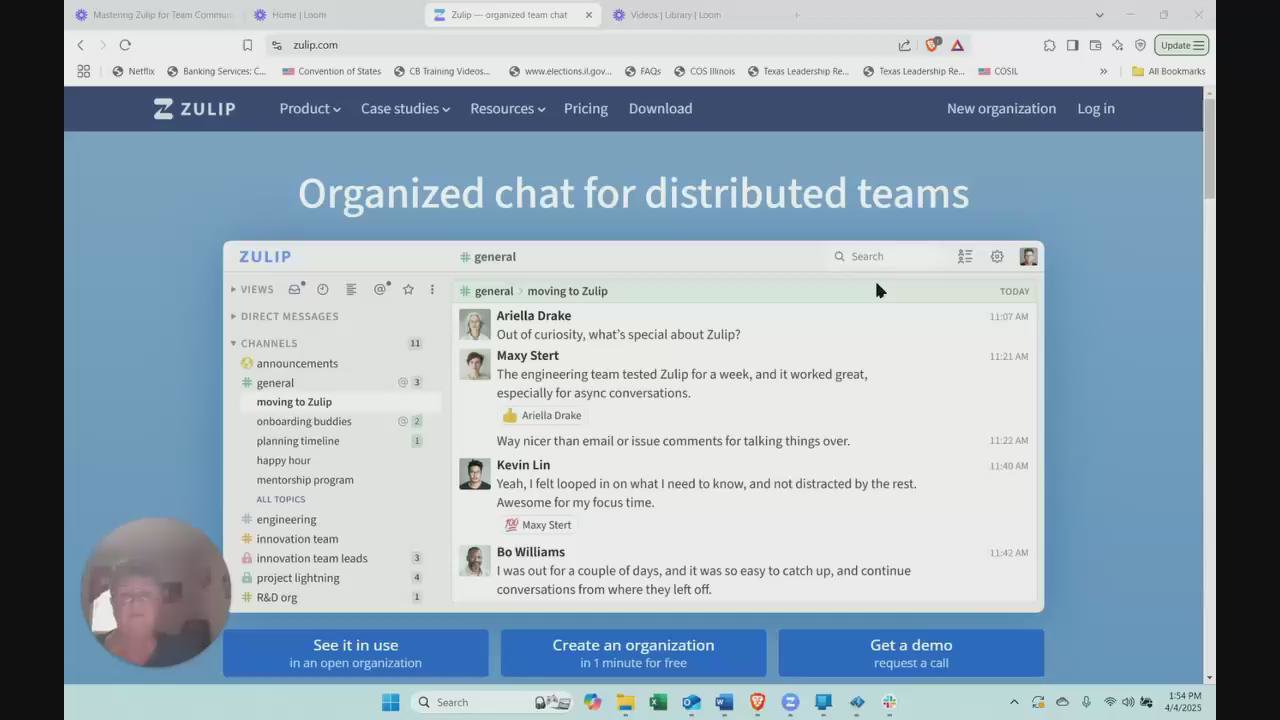Open the All Bookmarks folder

pos(1168,71)
